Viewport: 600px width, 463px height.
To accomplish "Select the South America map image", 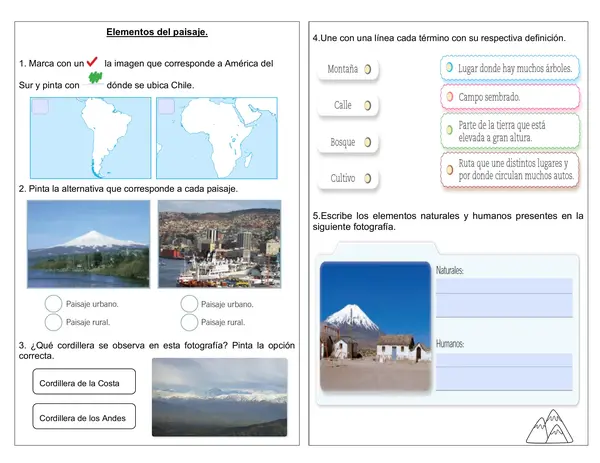I will 91,138.
